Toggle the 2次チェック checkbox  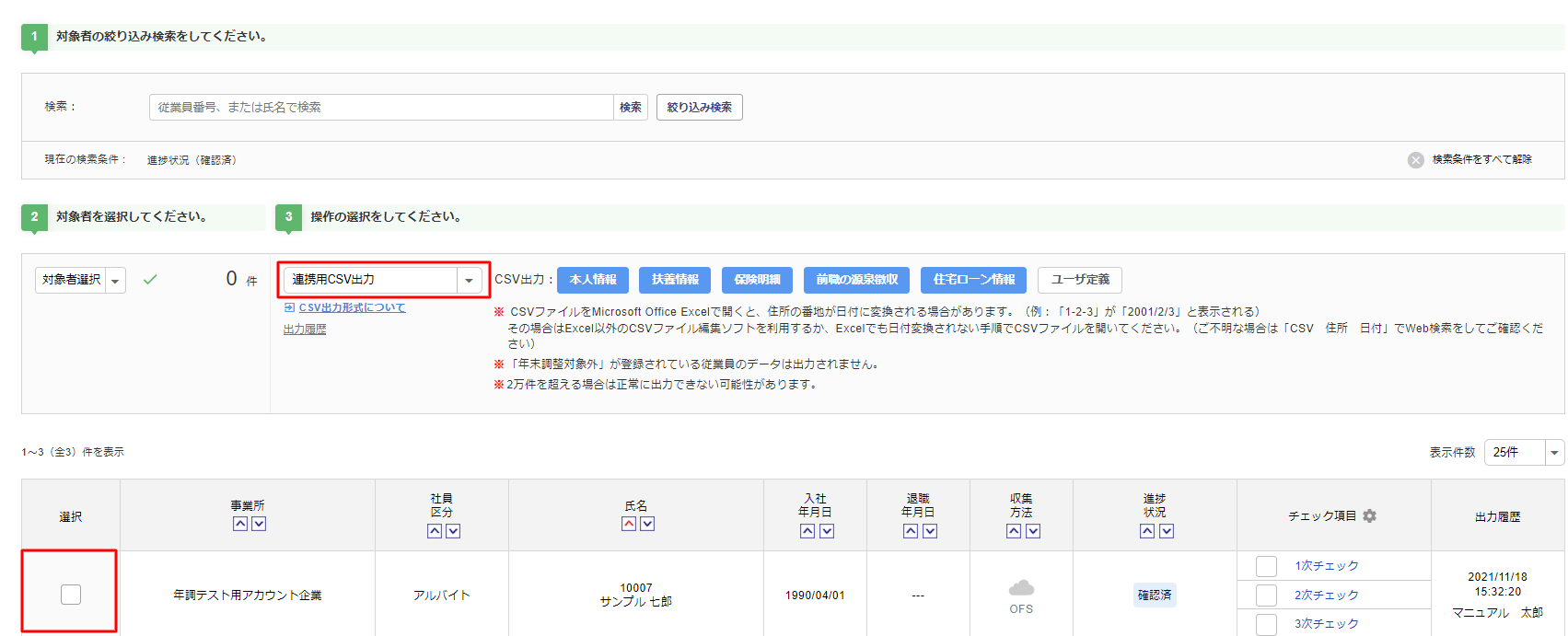pos(1266,596)
